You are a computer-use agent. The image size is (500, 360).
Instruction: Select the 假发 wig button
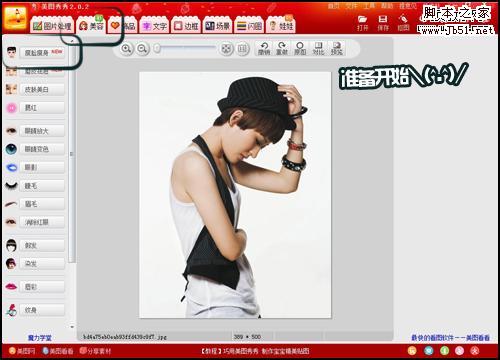tap(42, 245)
